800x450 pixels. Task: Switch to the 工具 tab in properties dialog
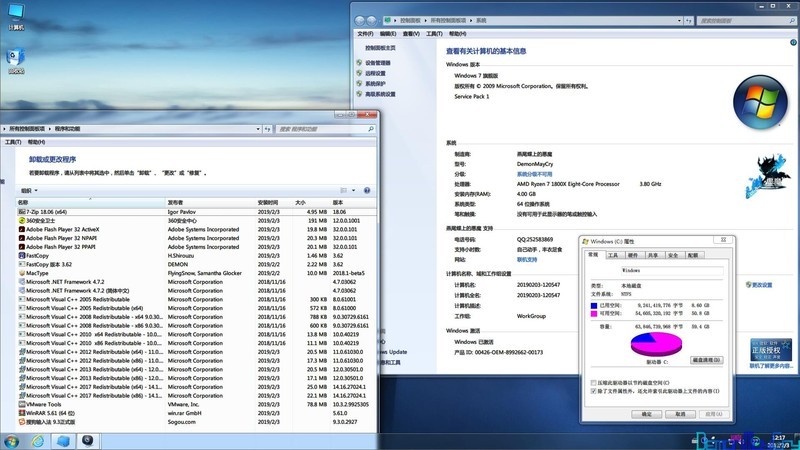(613, 255)
